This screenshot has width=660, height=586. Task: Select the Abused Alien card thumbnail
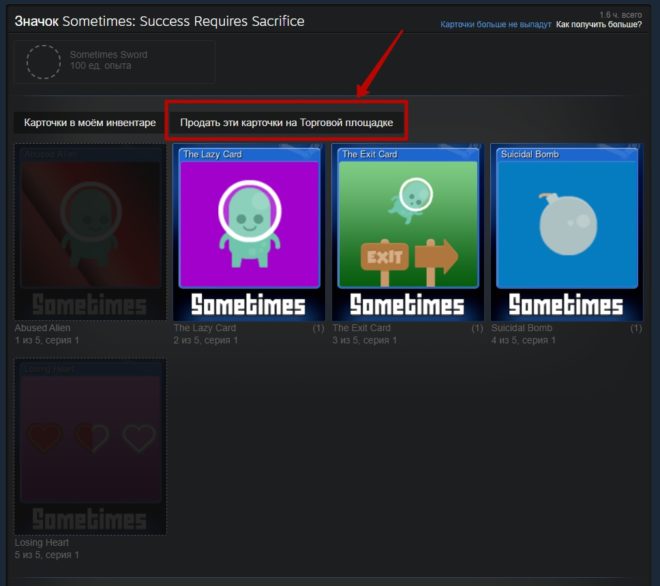(x=90, y=232)
